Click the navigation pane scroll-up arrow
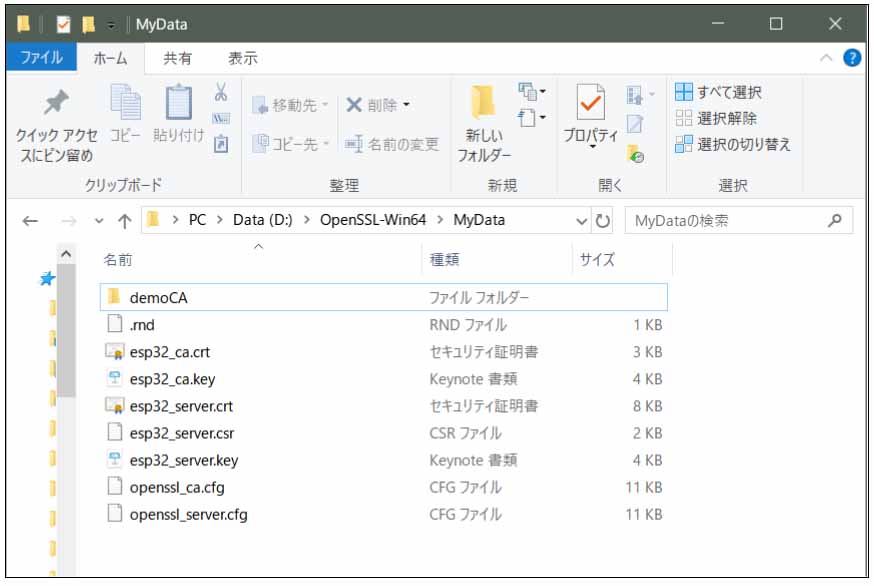This screenshot has height=586, width=874. click(x=66, y=254)
